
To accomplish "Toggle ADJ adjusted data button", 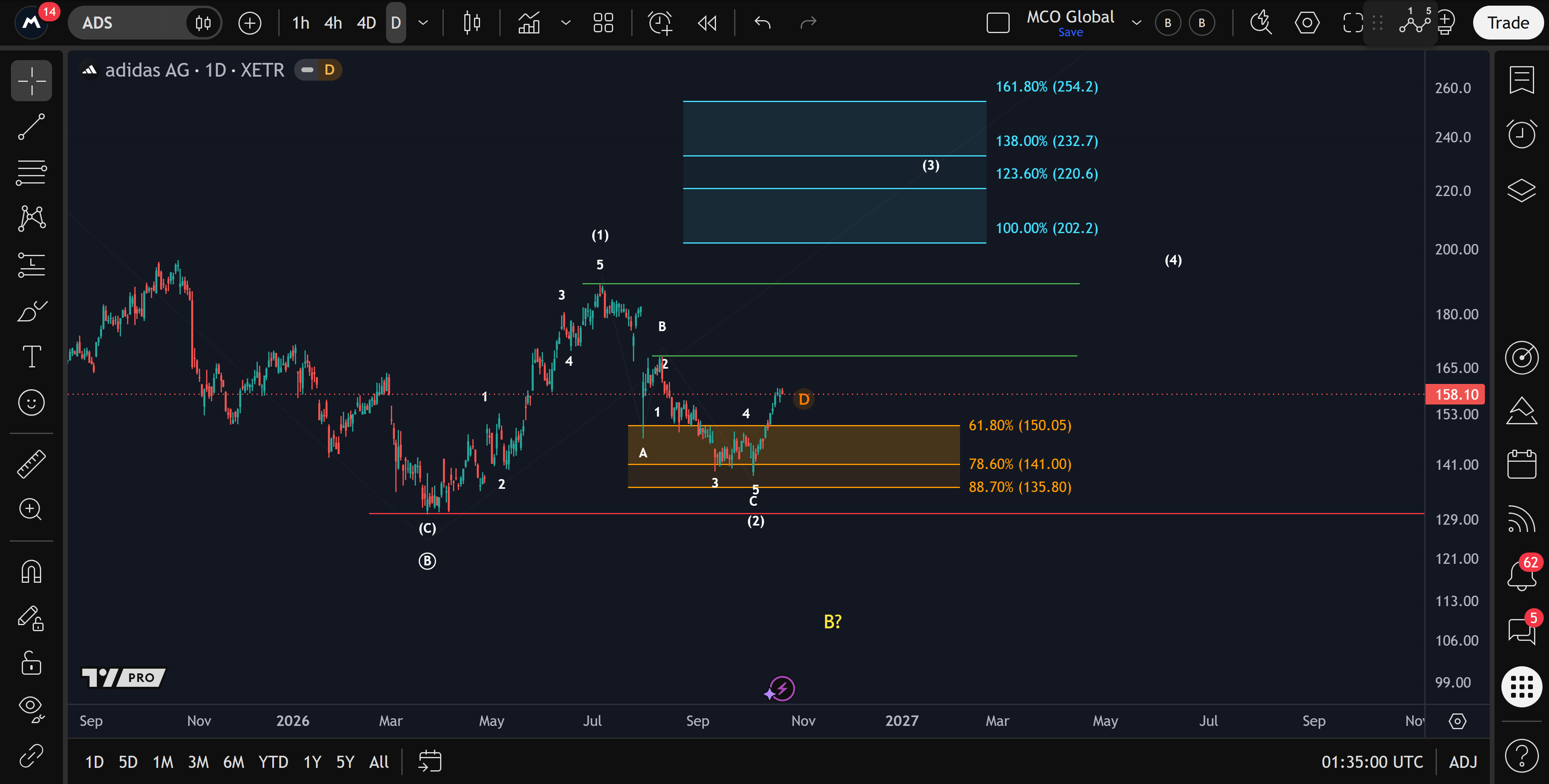I will pos(1462,762).
